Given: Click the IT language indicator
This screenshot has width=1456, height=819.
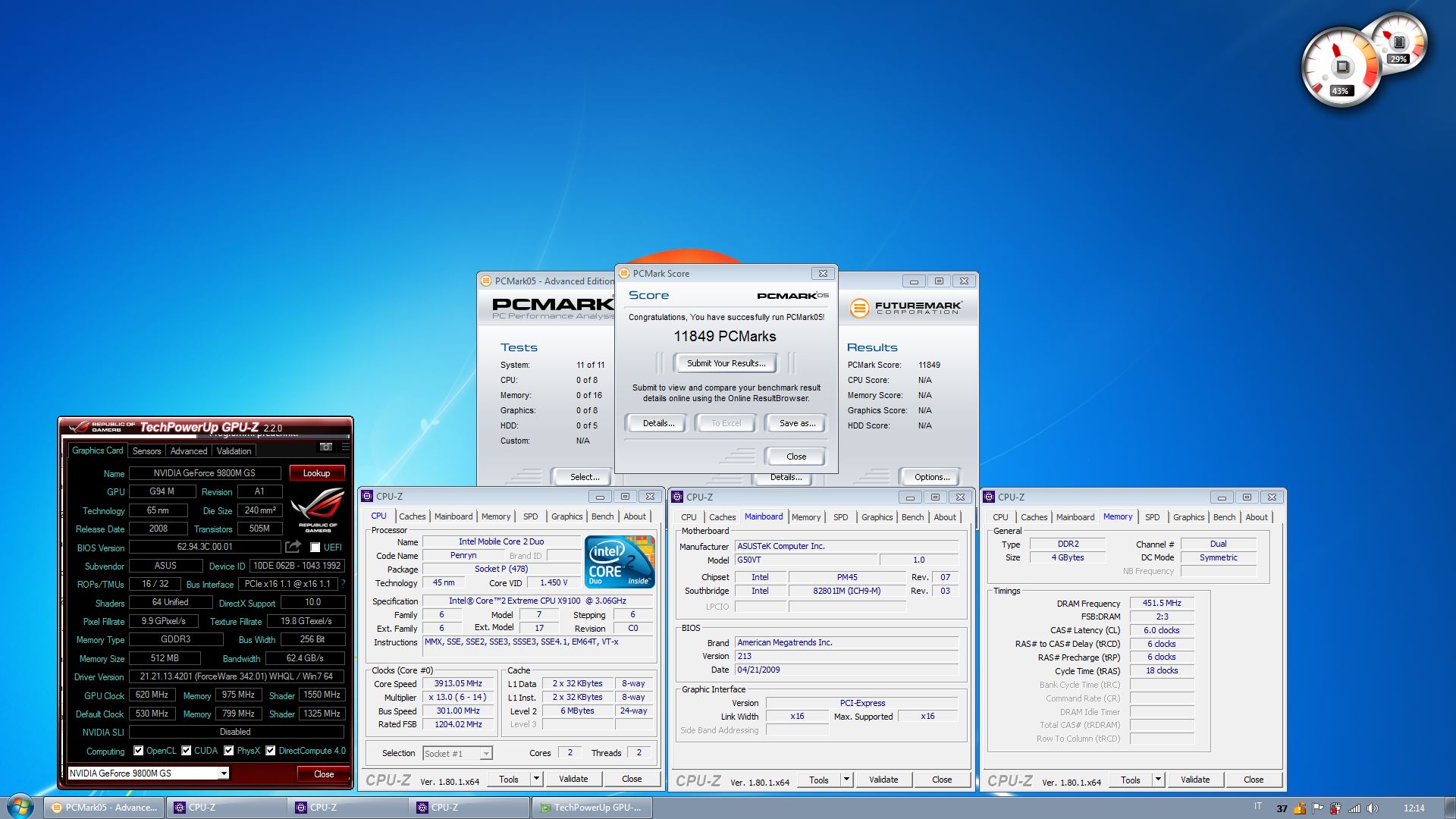Looking at the screenshot, I should coord(1258,807).
